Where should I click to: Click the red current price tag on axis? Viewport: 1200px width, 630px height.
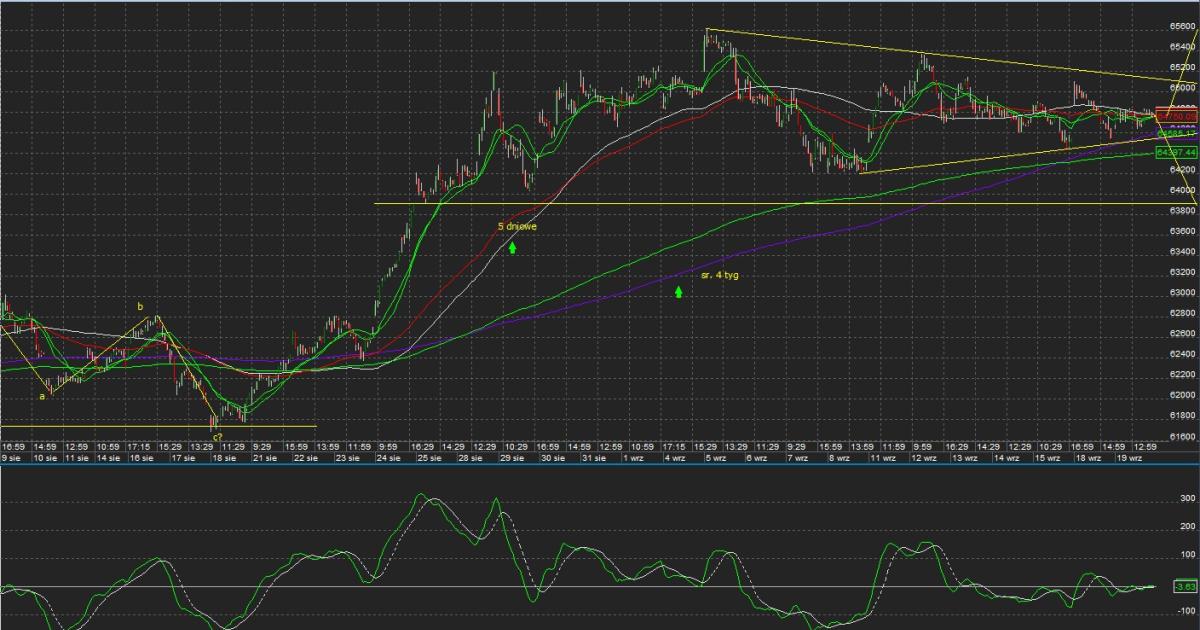(x=1175, y=115)
